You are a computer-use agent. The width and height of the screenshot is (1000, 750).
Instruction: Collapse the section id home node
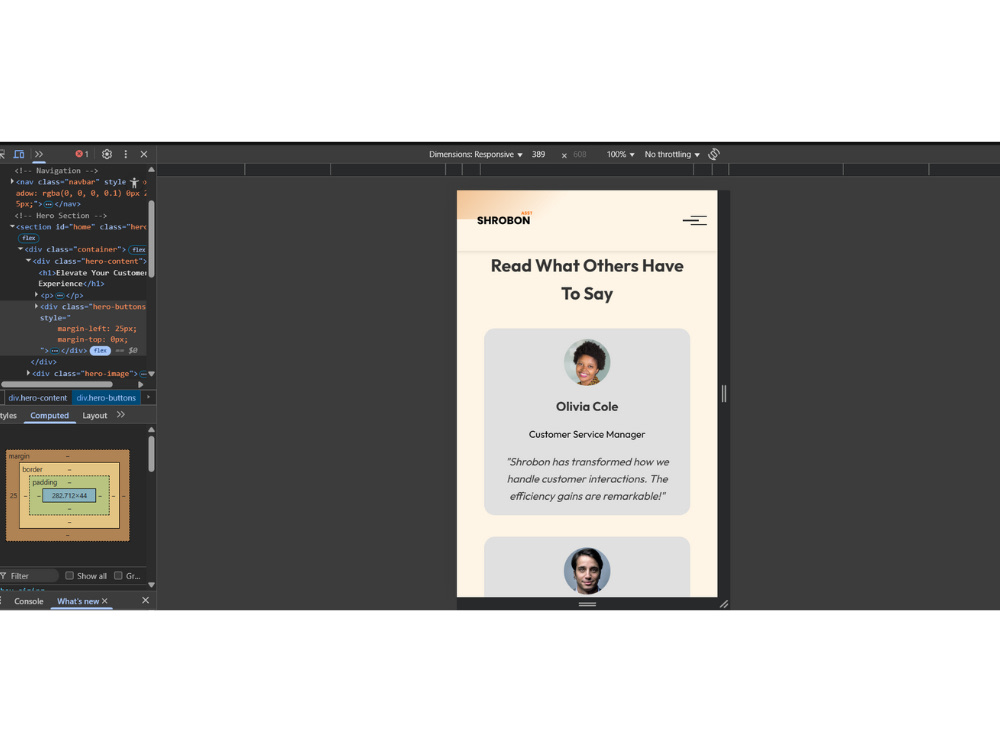tap(12, 226)
